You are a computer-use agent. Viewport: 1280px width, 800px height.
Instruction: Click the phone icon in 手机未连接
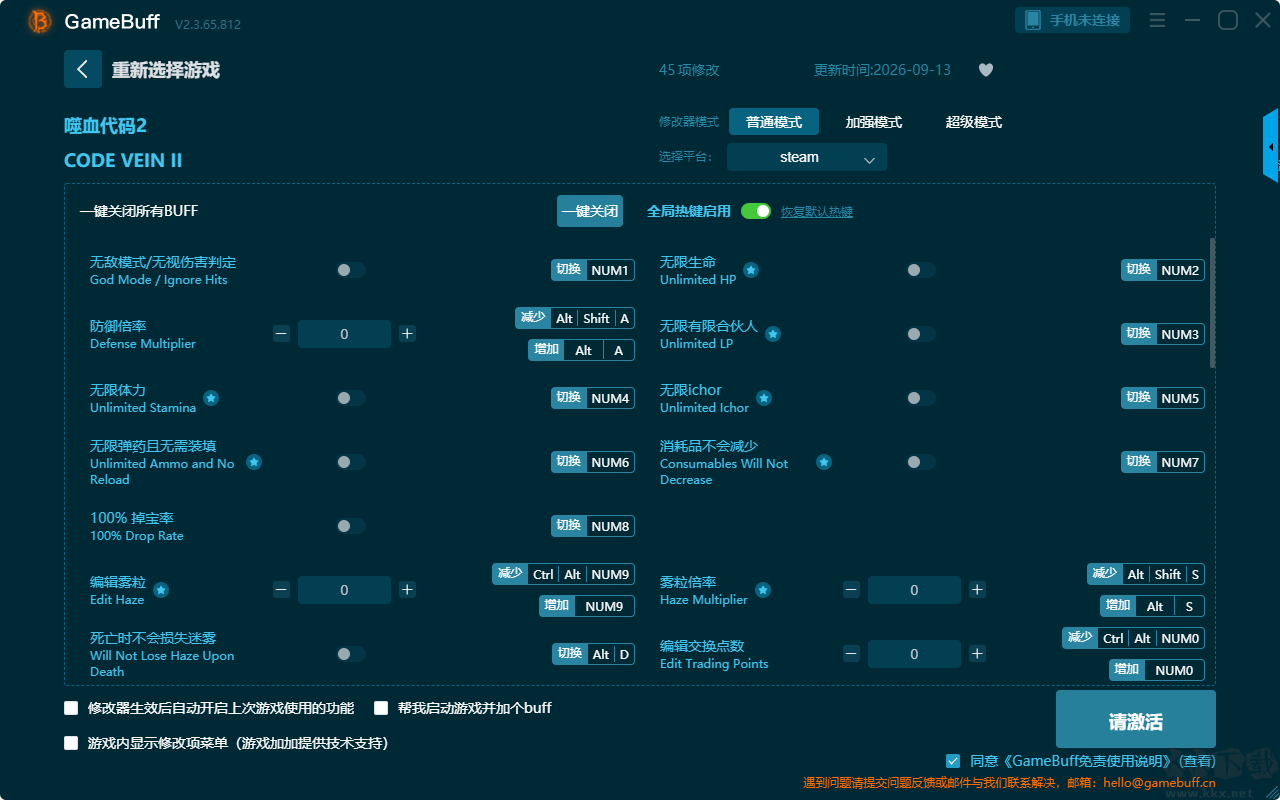1032,20
